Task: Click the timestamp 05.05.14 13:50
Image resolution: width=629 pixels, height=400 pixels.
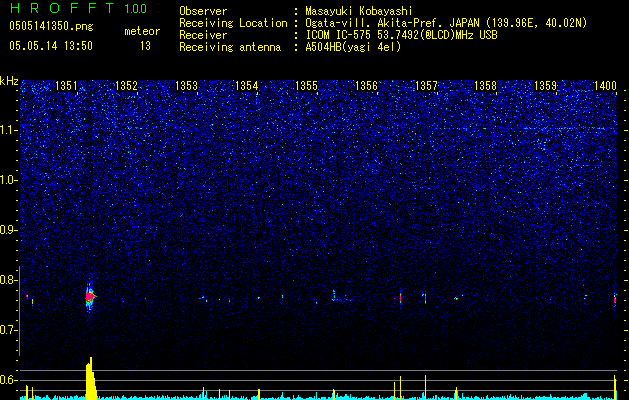Action: [51, 46]
